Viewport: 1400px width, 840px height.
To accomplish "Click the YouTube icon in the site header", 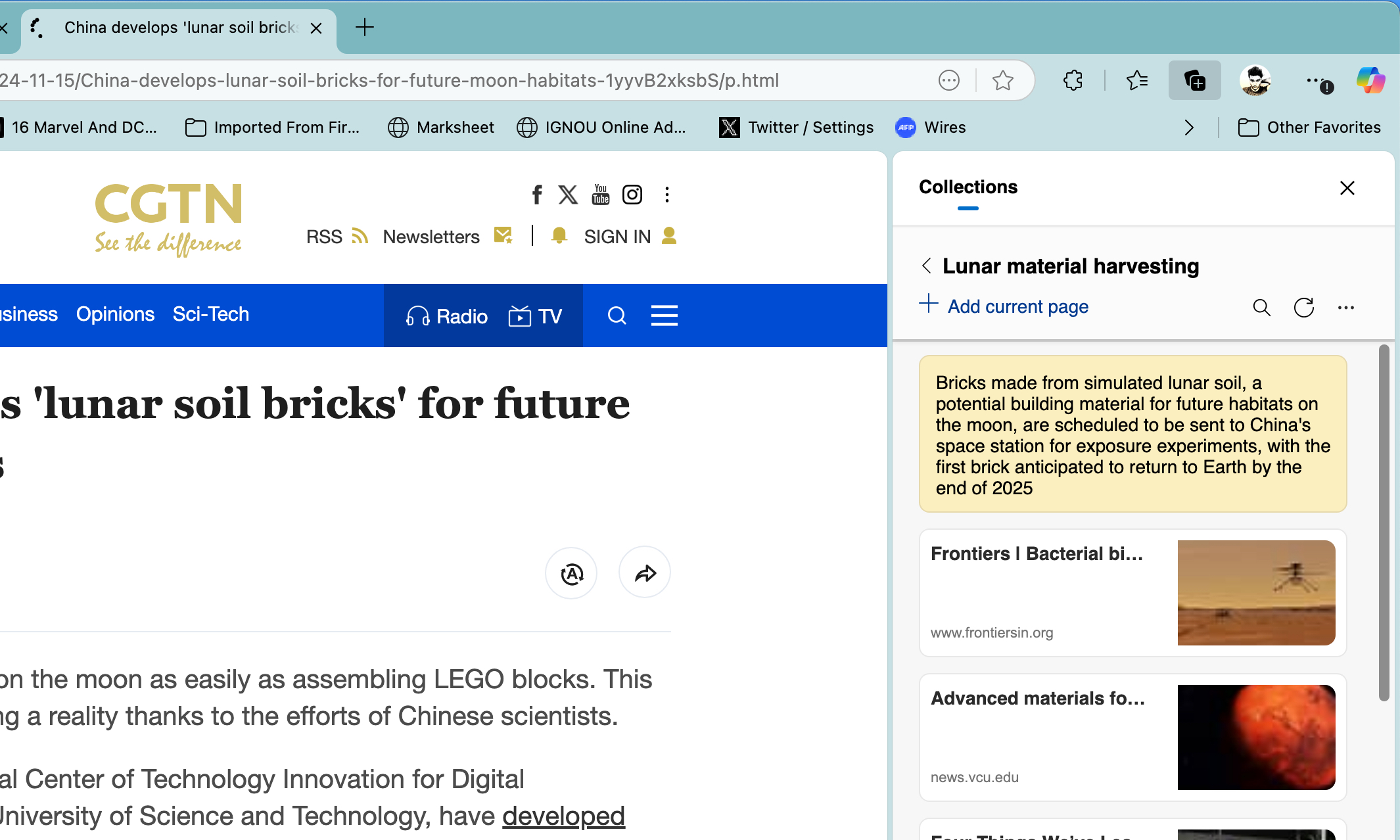I will [x=600, y=194].
